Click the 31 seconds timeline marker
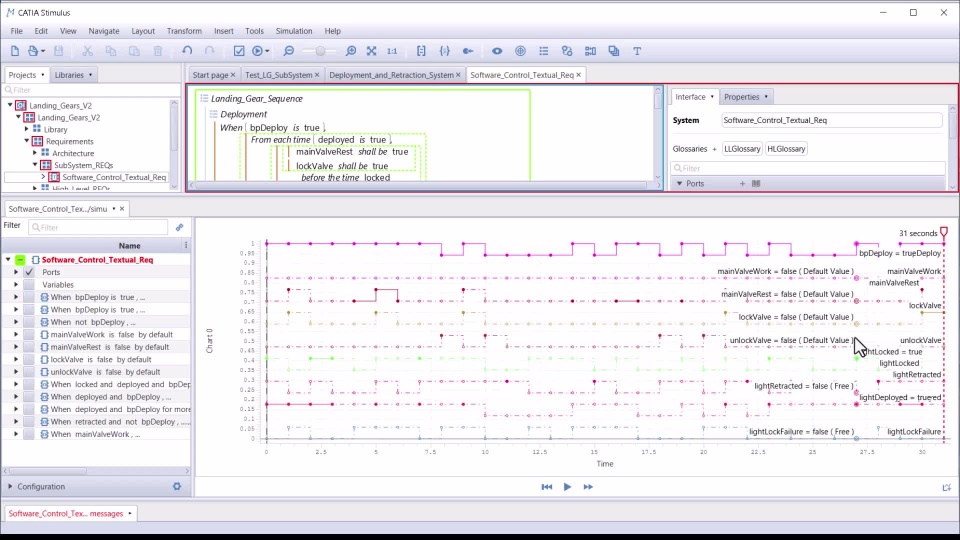 944,233
